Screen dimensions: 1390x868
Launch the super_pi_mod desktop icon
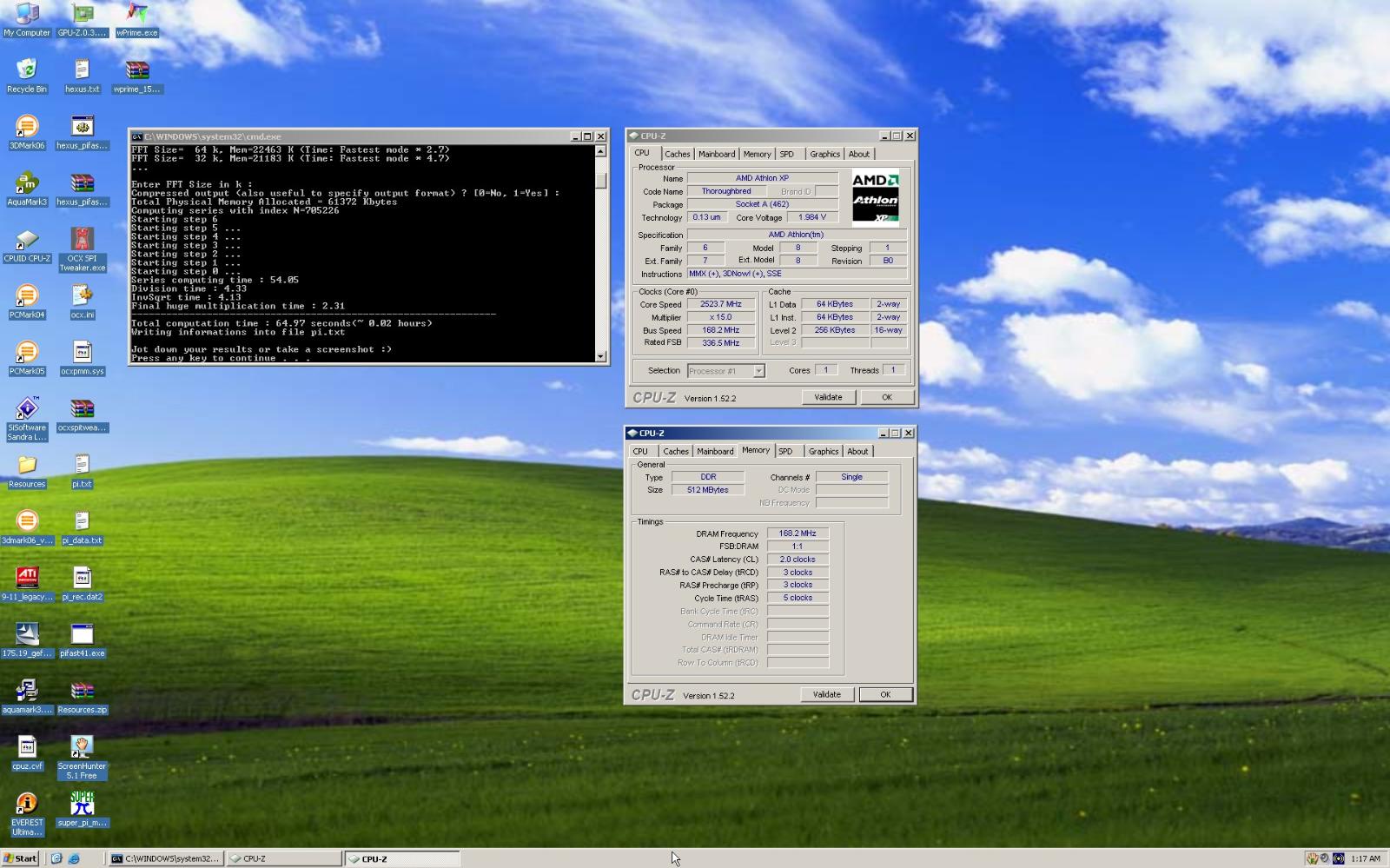point(83,811)
